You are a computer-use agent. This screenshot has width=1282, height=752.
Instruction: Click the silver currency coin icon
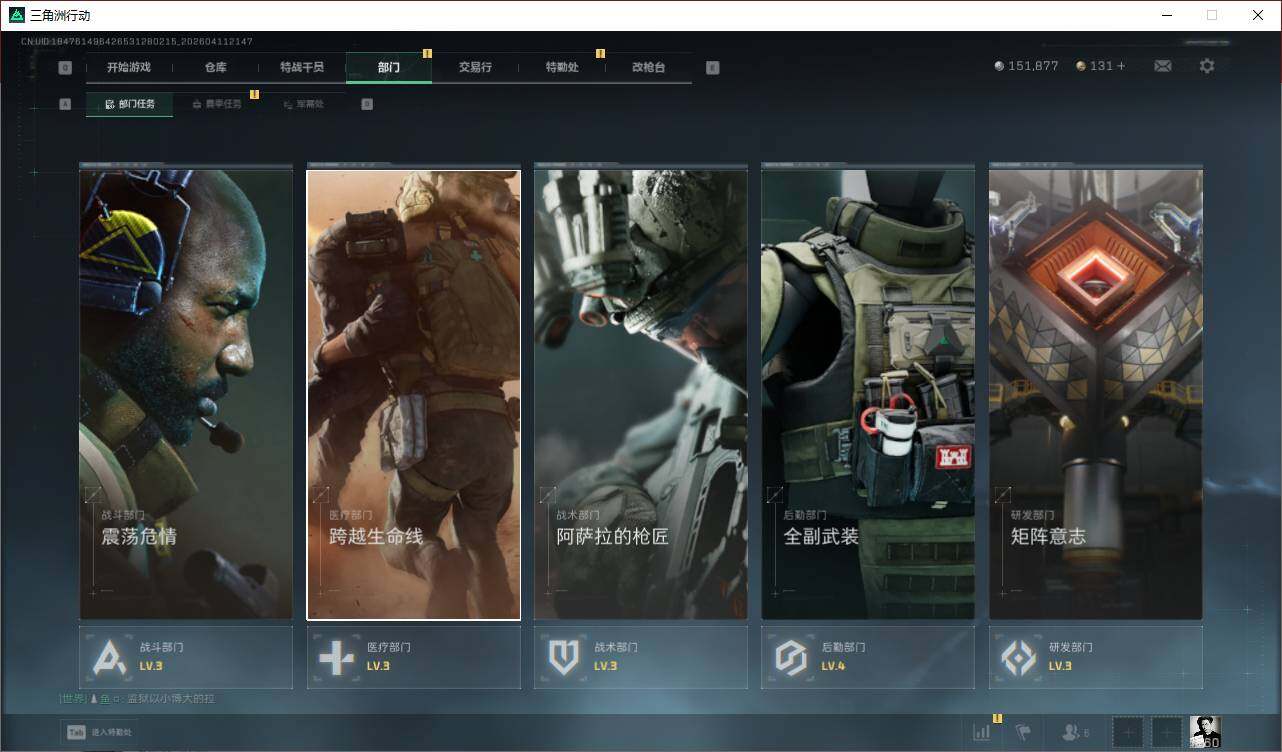coord(999,66)
